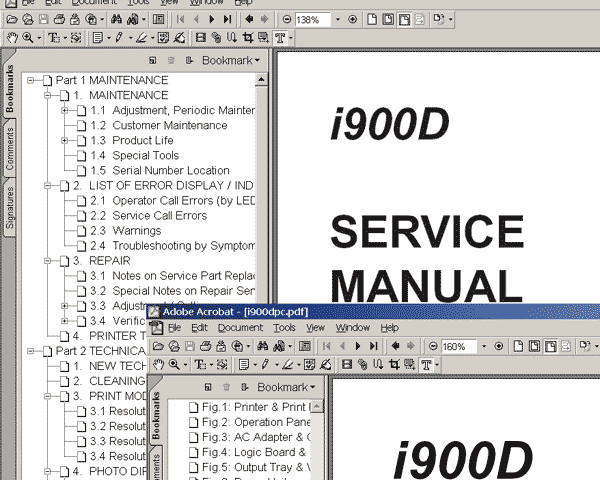This screenshot has height=480, width=600.
Task: Open the Fig.4: Logic Board bookmark
Action: point(254,452)
